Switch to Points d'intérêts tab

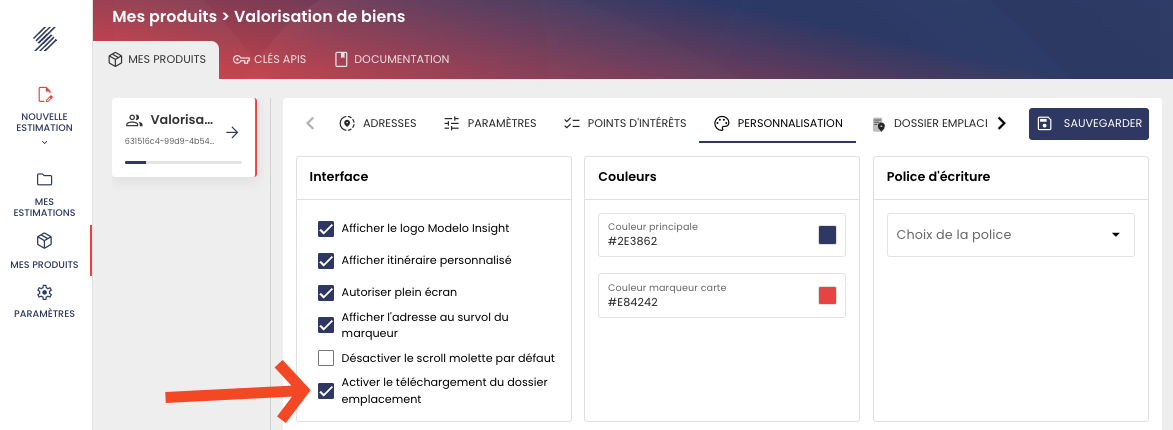[625, 123]
